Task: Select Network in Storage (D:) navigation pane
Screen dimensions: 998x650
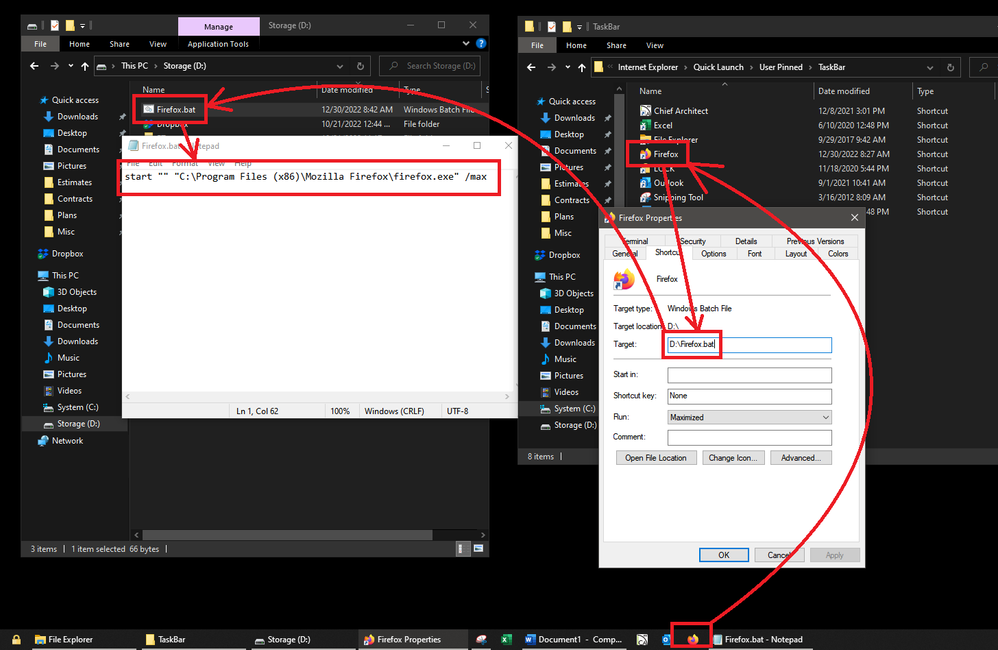Action: [67, 441]
